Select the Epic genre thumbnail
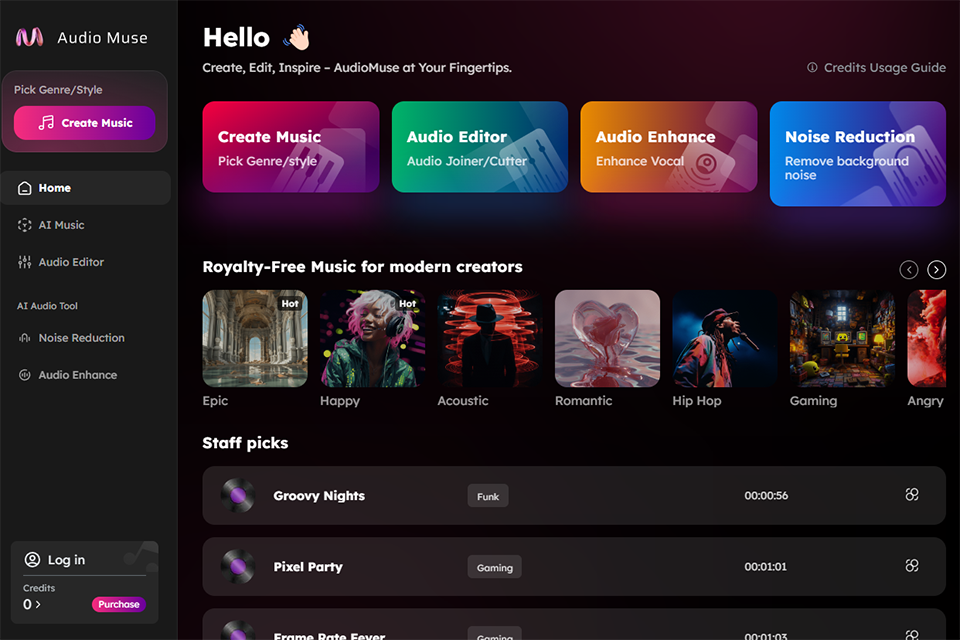The height and width of the screenshot is (640, 960). (x=255, y=339)
